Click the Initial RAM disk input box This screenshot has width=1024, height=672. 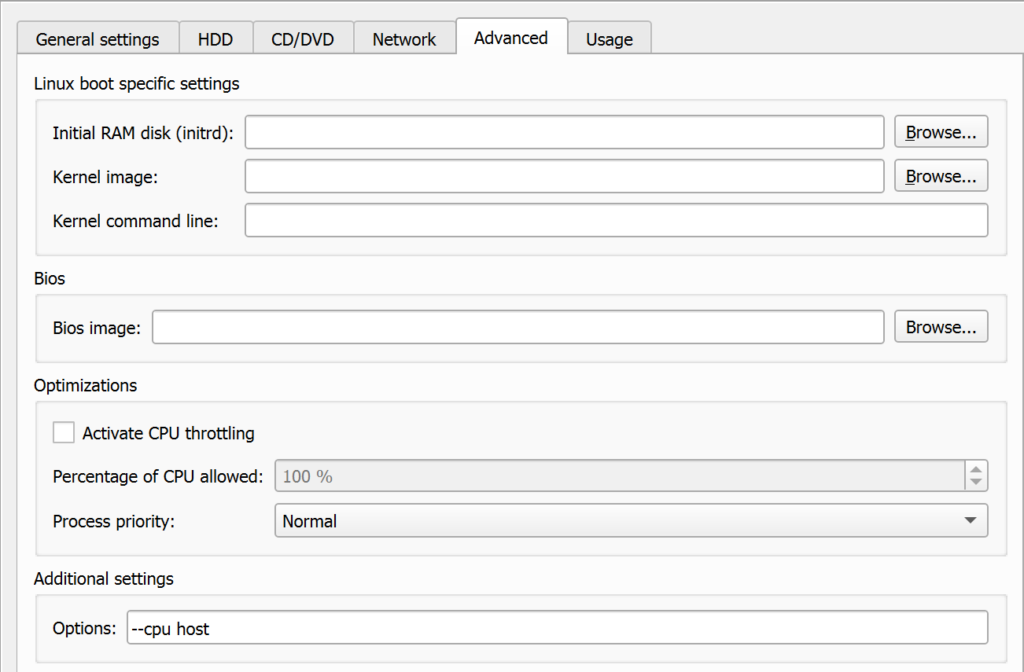[565, 131]
